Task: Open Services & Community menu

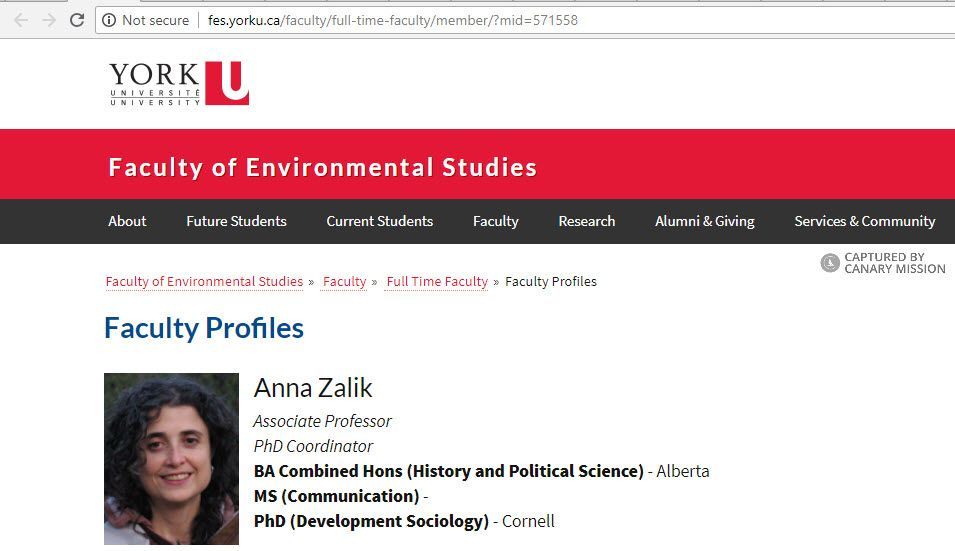Action: (864, 221)
